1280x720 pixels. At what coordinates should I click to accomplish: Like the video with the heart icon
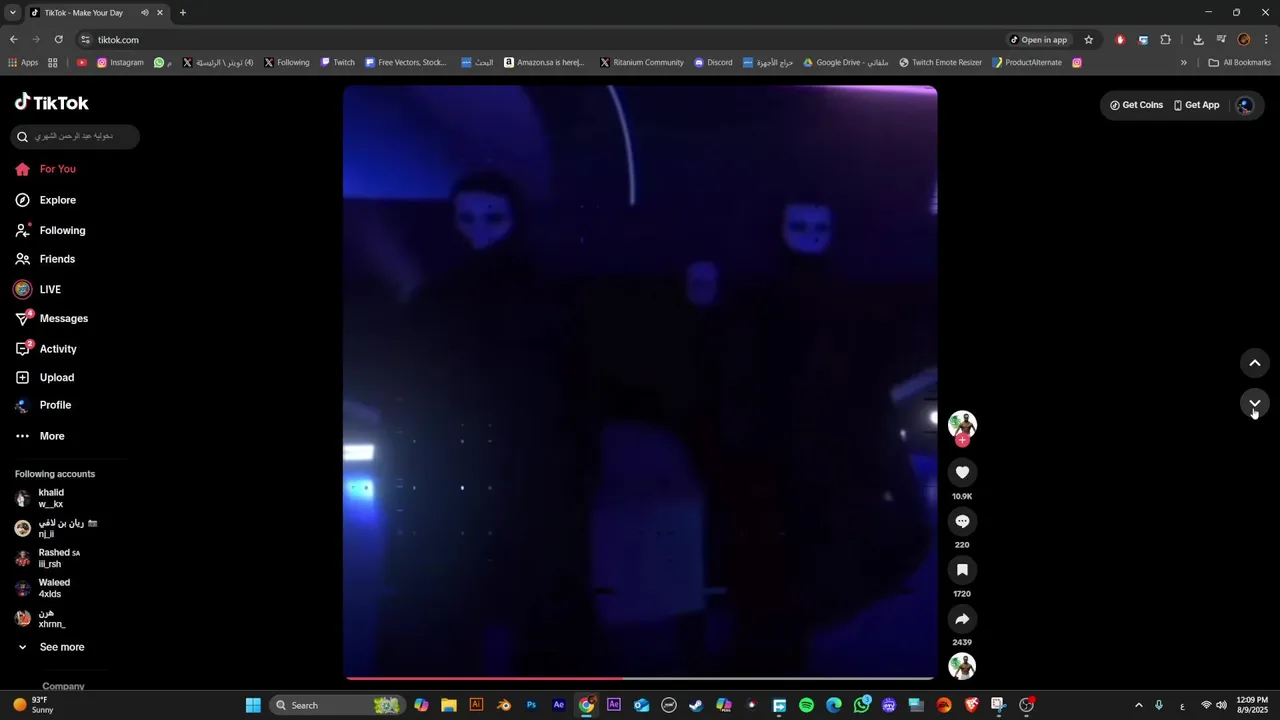click(x=962, y=472)
